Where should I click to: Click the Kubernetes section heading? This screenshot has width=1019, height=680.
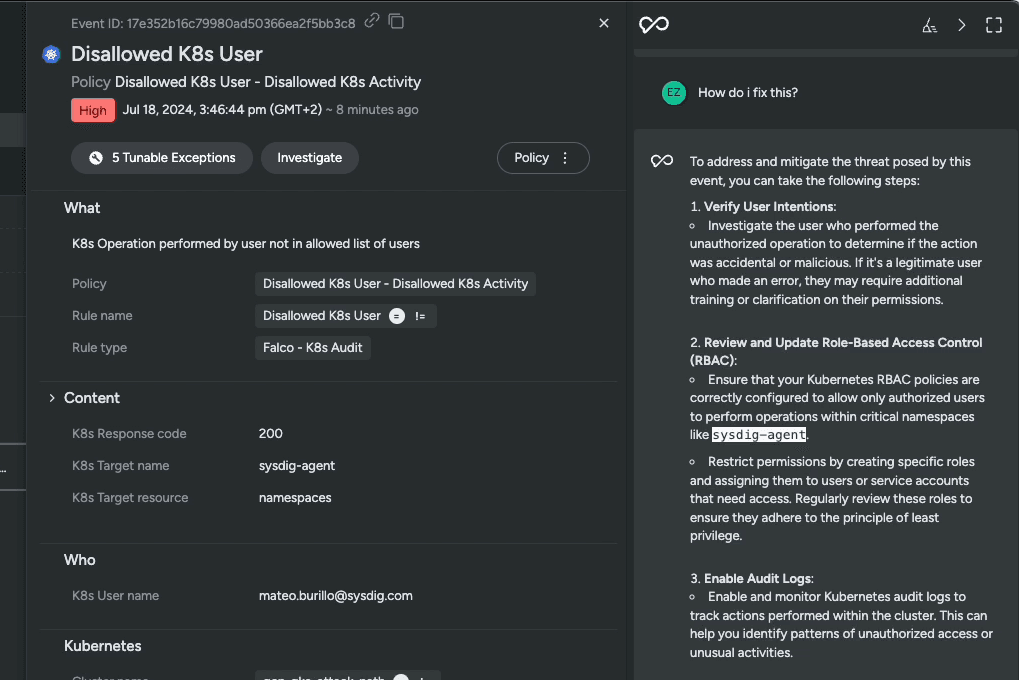(103, 646)
